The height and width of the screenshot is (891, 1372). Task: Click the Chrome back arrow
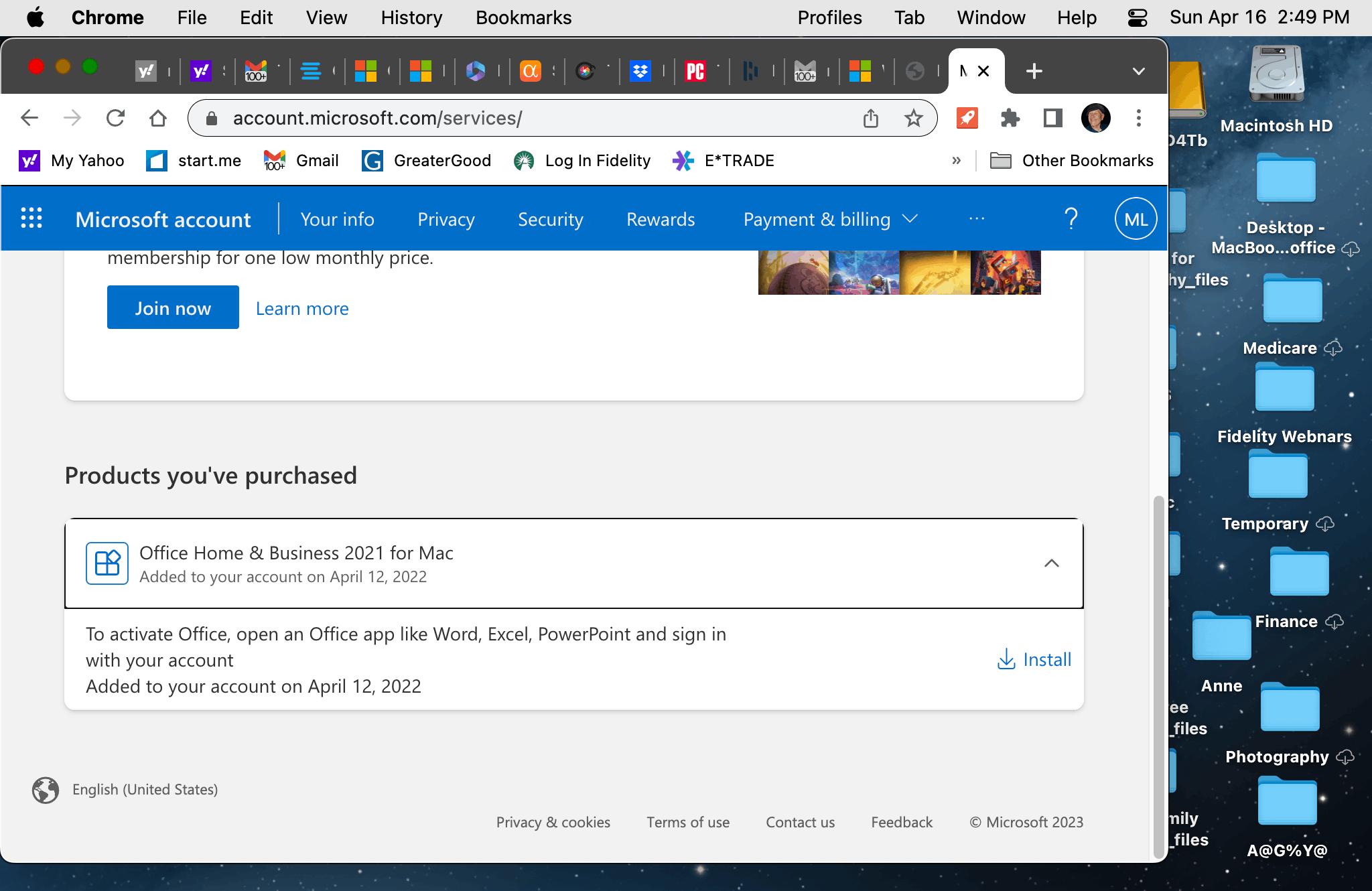(x=29, y=119)
